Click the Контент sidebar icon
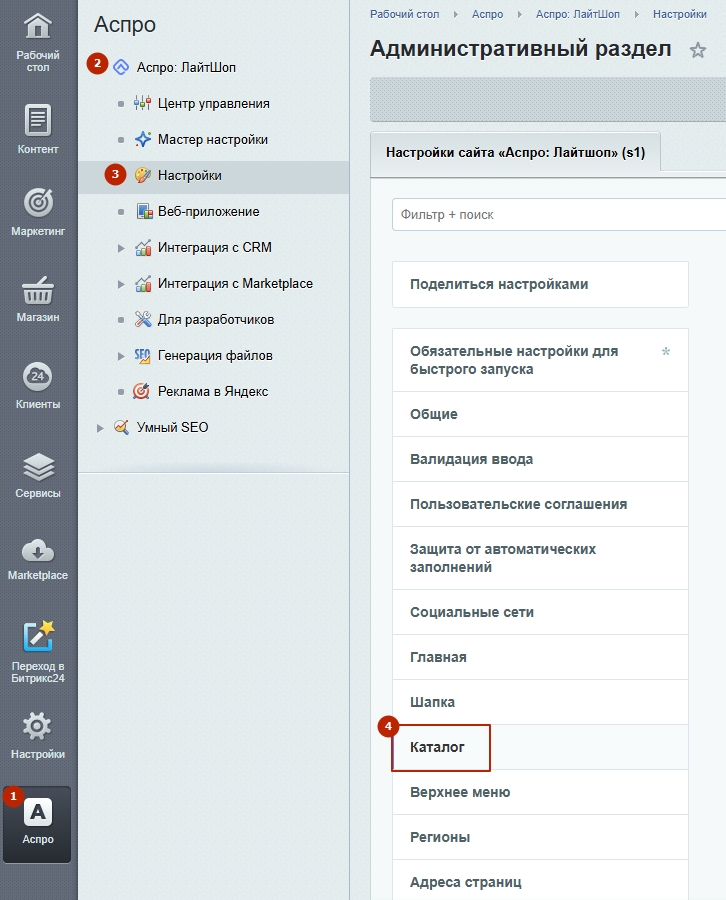726x900 pixels. 38,121
